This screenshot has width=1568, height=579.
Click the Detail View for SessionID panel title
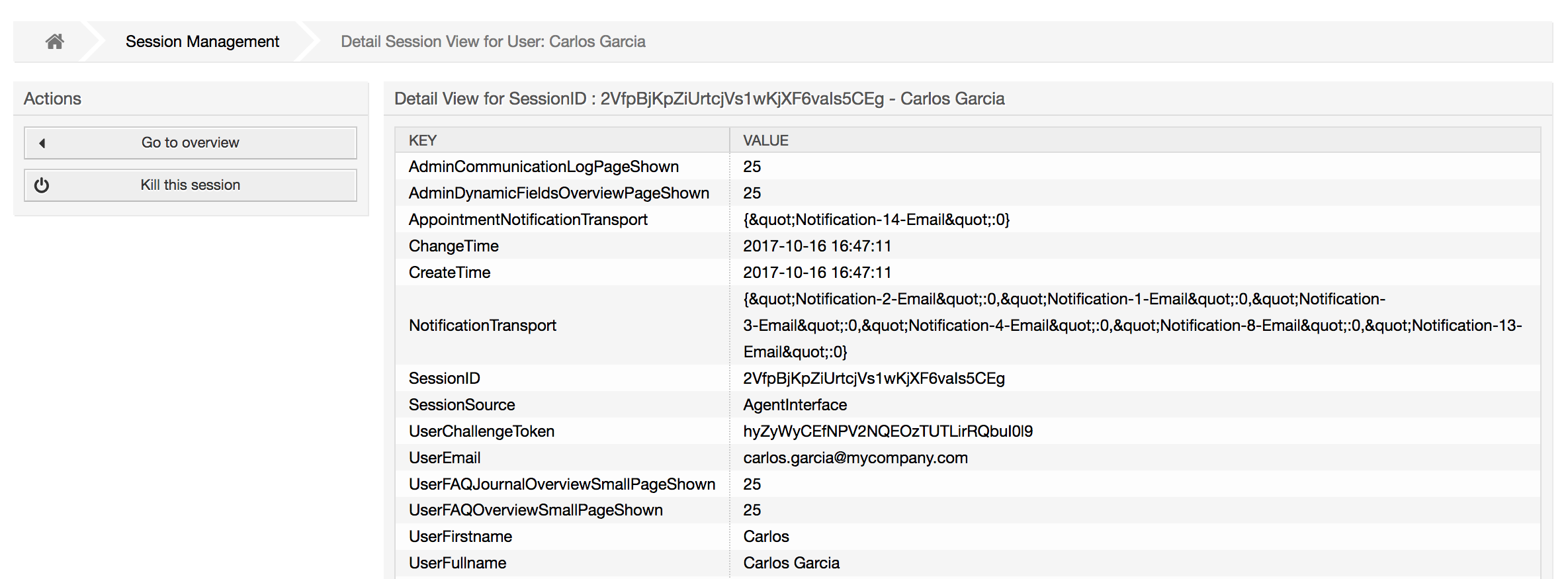tap(699, 99)
